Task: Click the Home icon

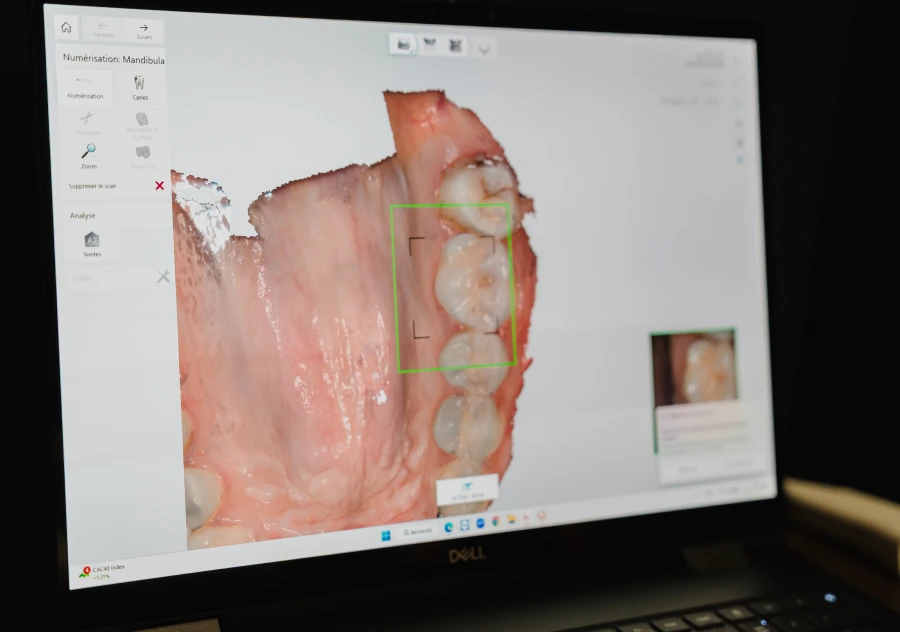Action: [x=66, y=28]
